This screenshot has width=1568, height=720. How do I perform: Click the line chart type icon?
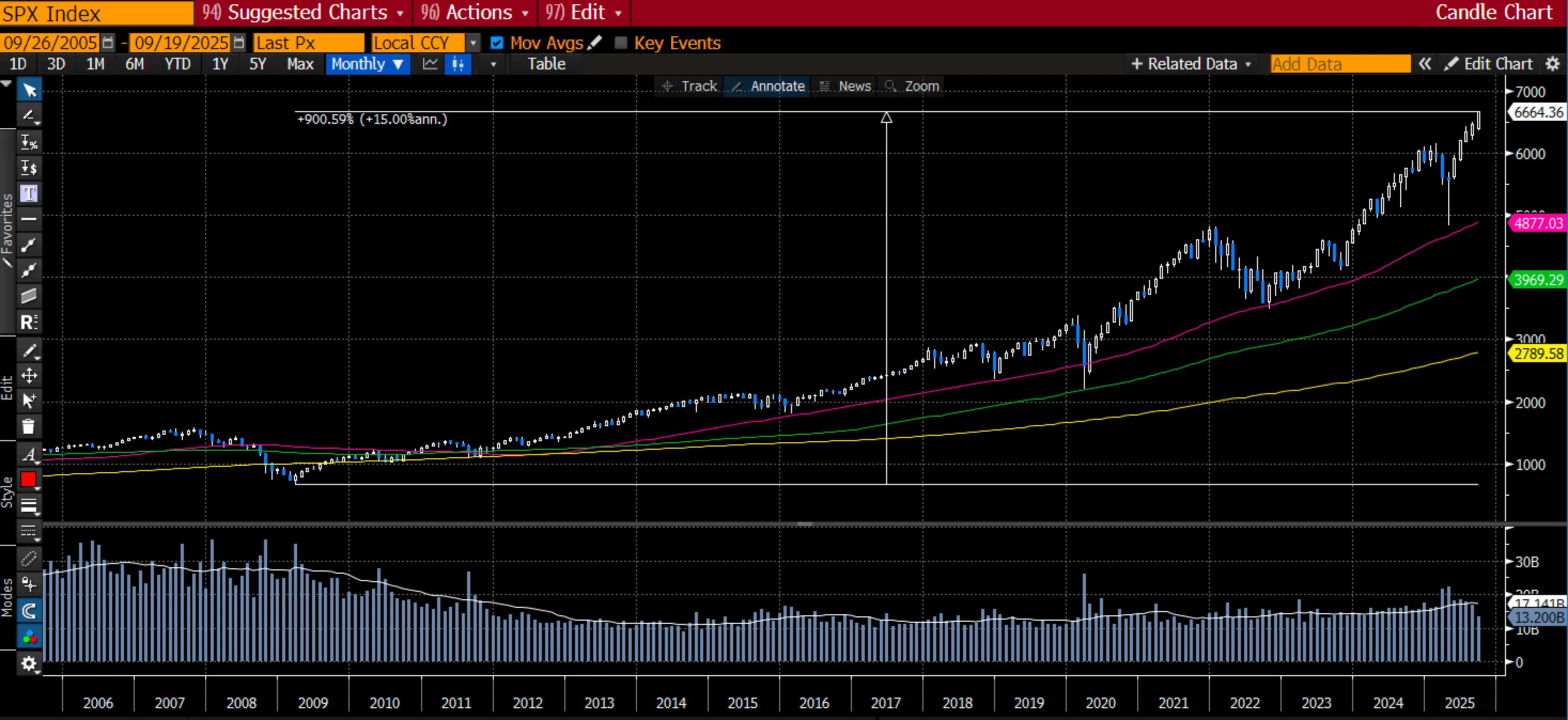430,64
